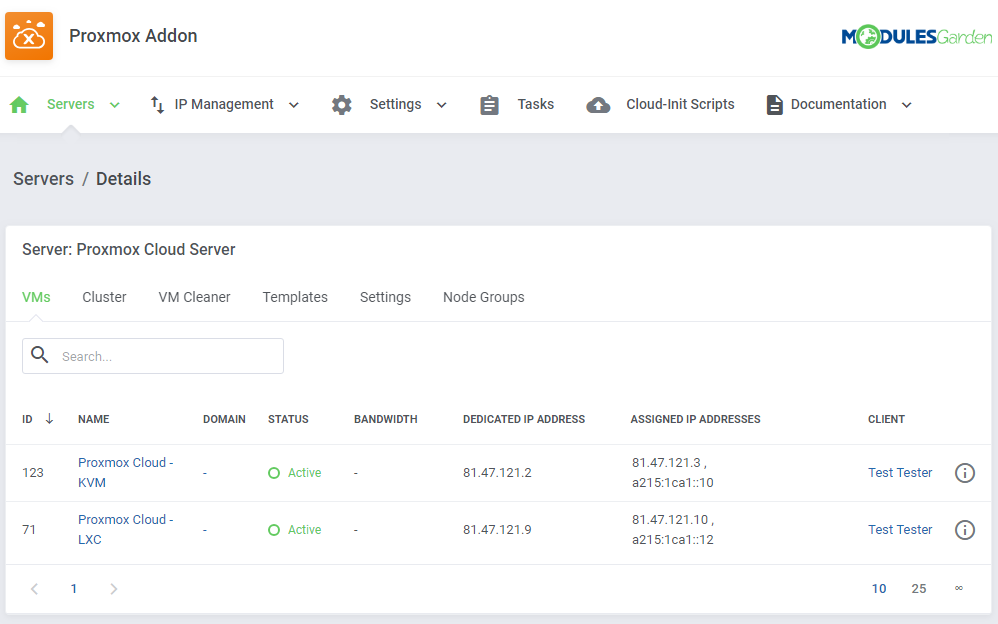Switch to the VM Cleaner tab
The image size is (998, 624).
(194, 297)
